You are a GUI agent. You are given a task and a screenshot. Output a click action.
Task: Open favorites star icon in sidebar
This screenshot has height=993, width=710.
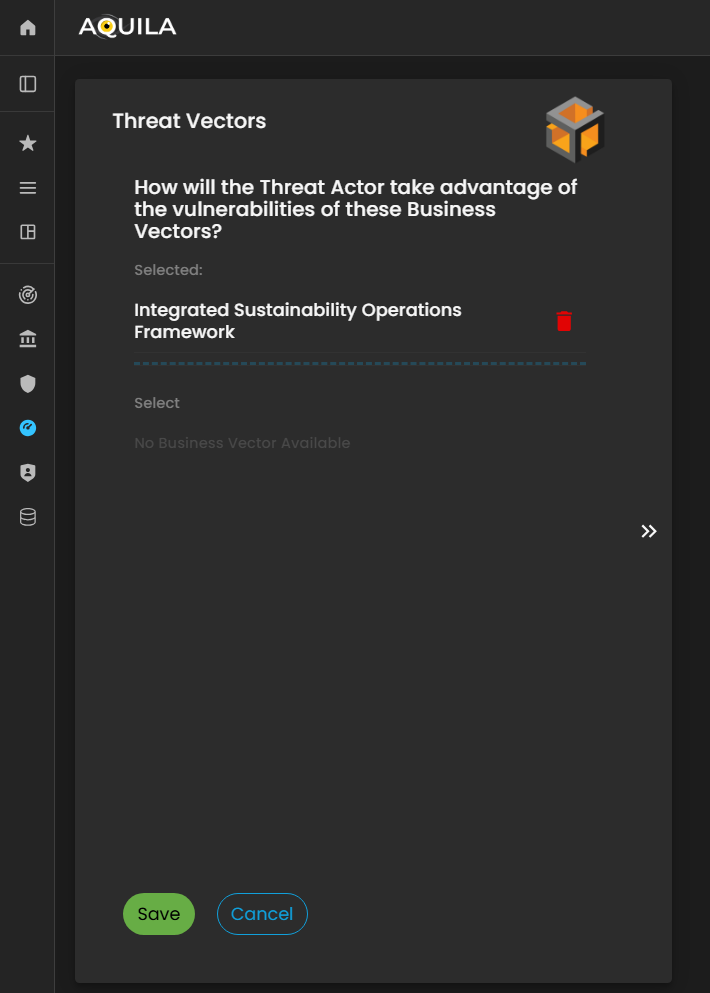click(x=28, y=144)
